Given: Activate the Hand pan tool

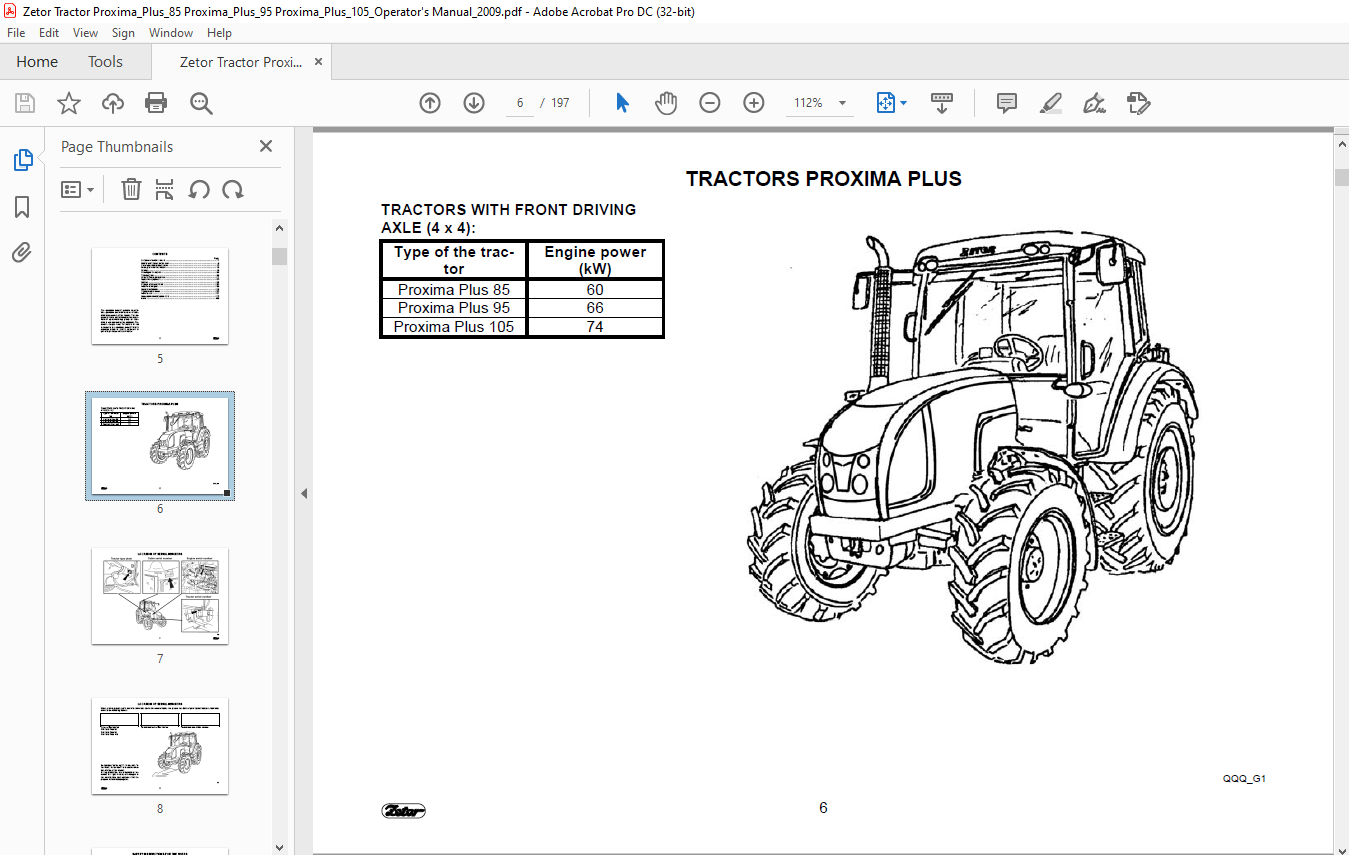Looking at the screenshot, I should [666, 103].
